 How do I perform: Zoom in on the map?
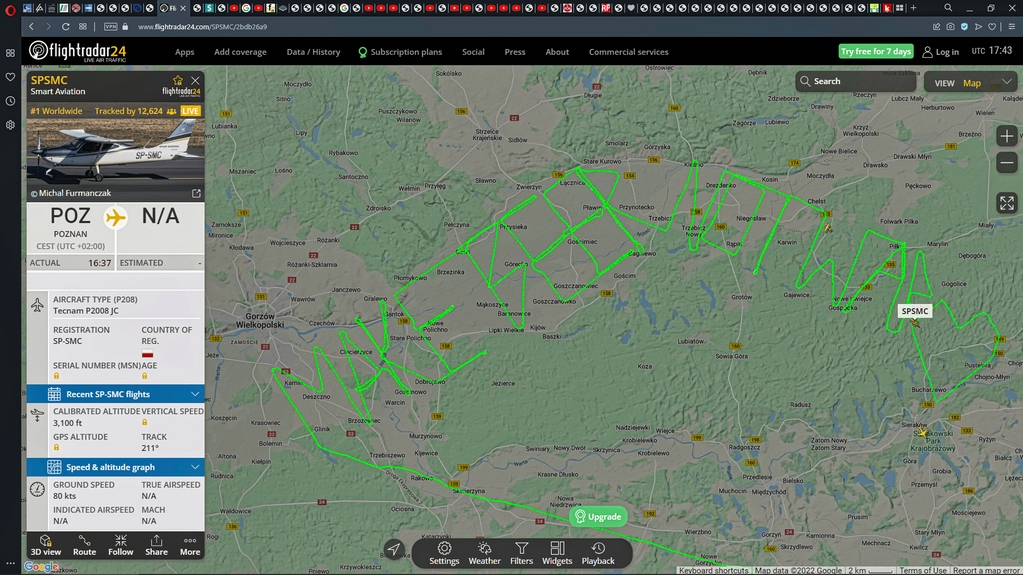pyautogui.click(x=1007, y=136)
